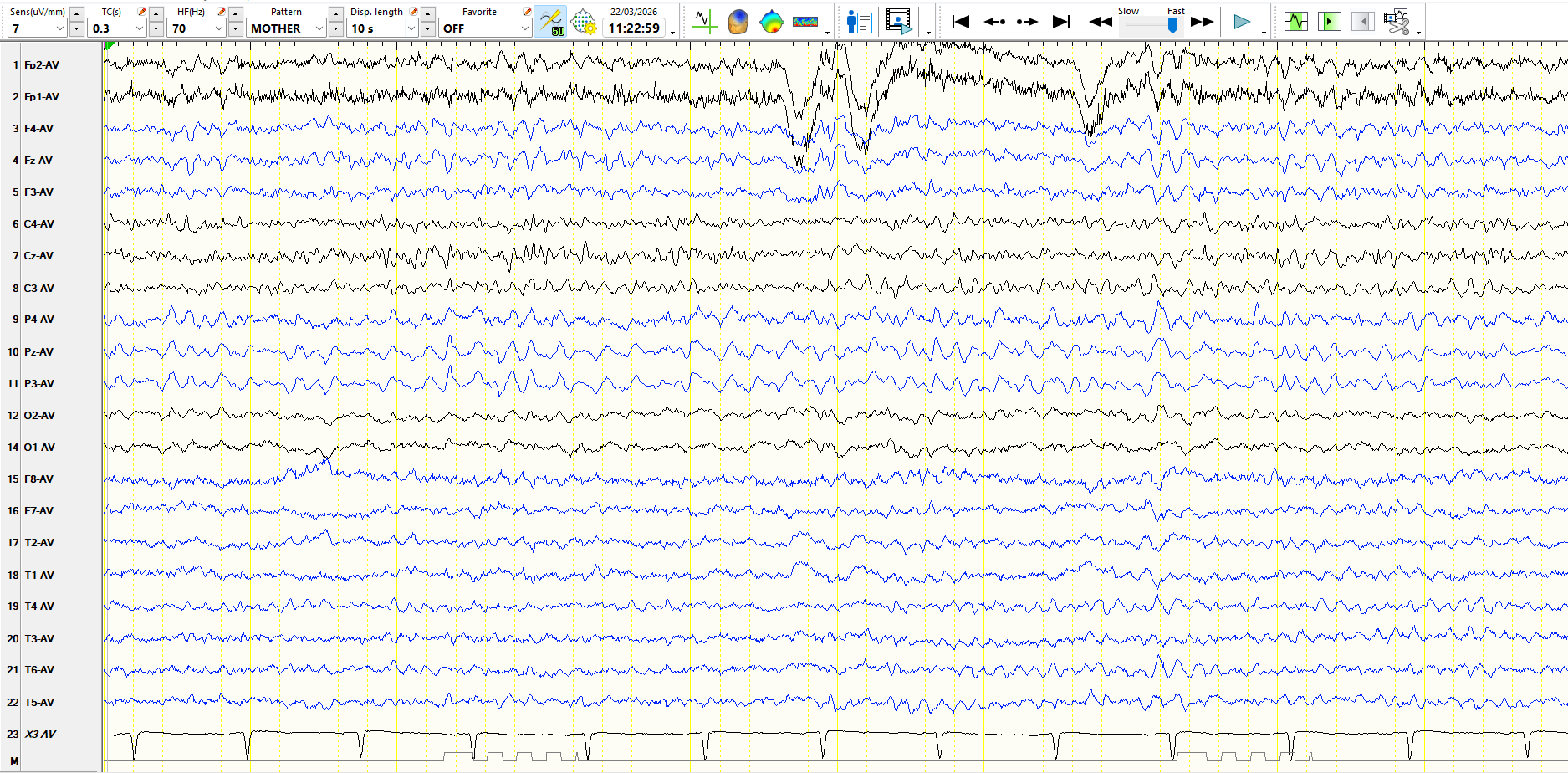This screenshot has height=773, width=1568.
Task: Decrease Disp. length with the down stepper
Action: (x=427, y=28)
